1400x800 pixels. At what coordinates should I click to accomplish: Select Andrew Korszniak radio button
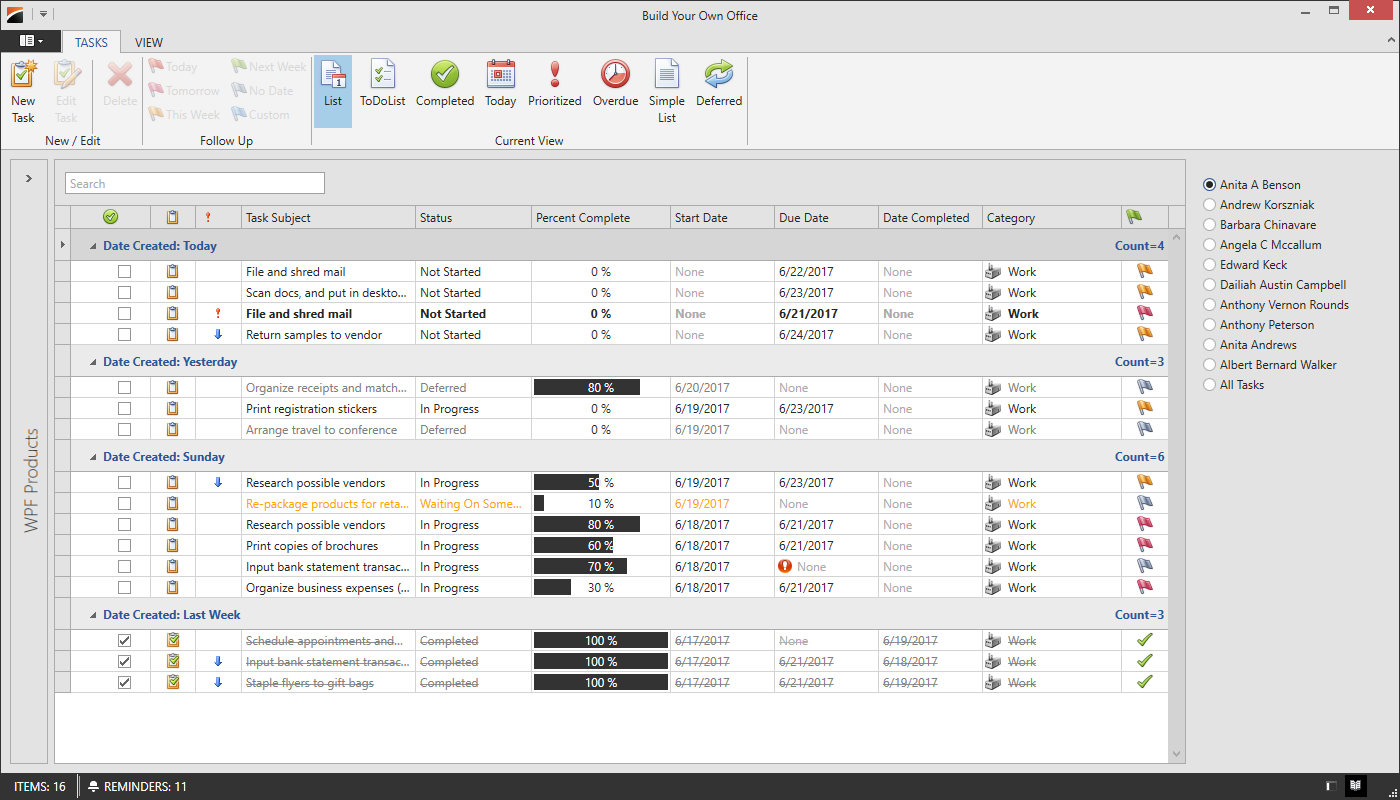(1210, 205)
